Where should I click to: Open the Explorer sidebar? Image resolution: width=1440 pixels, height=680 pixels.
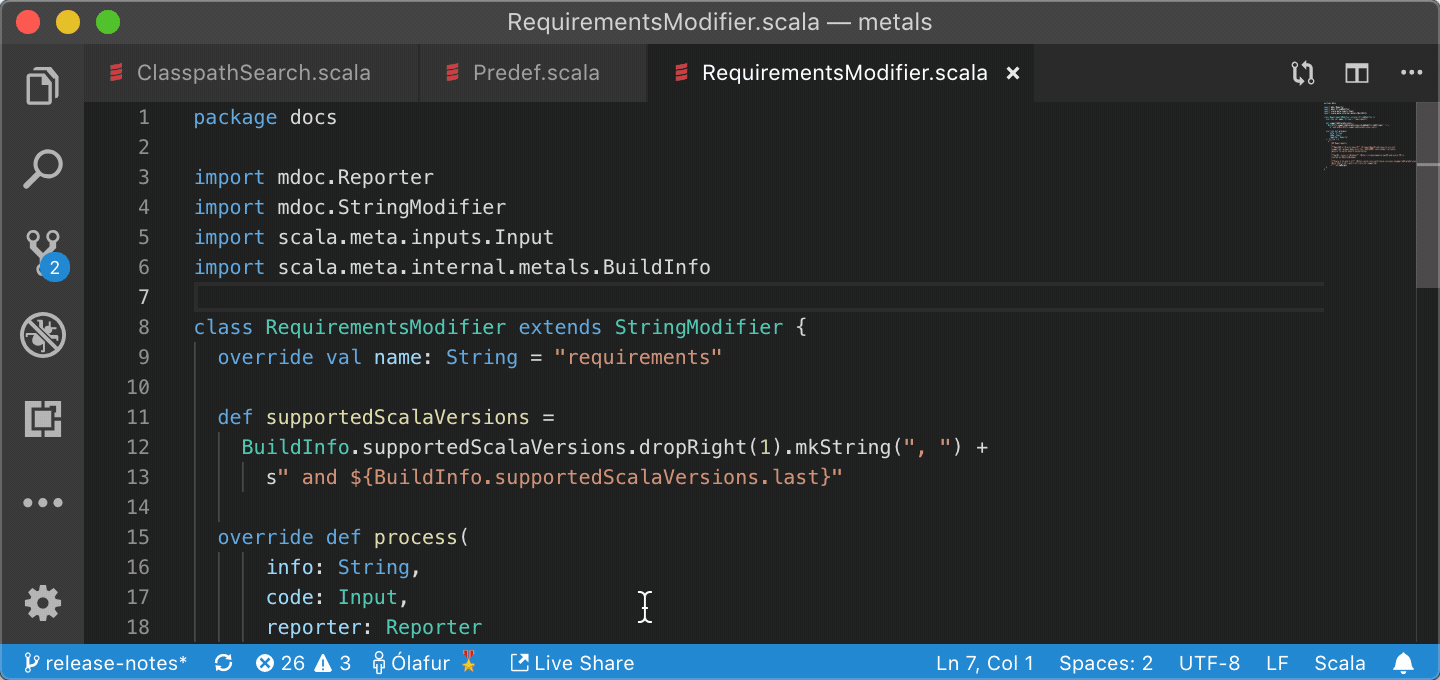42,86
